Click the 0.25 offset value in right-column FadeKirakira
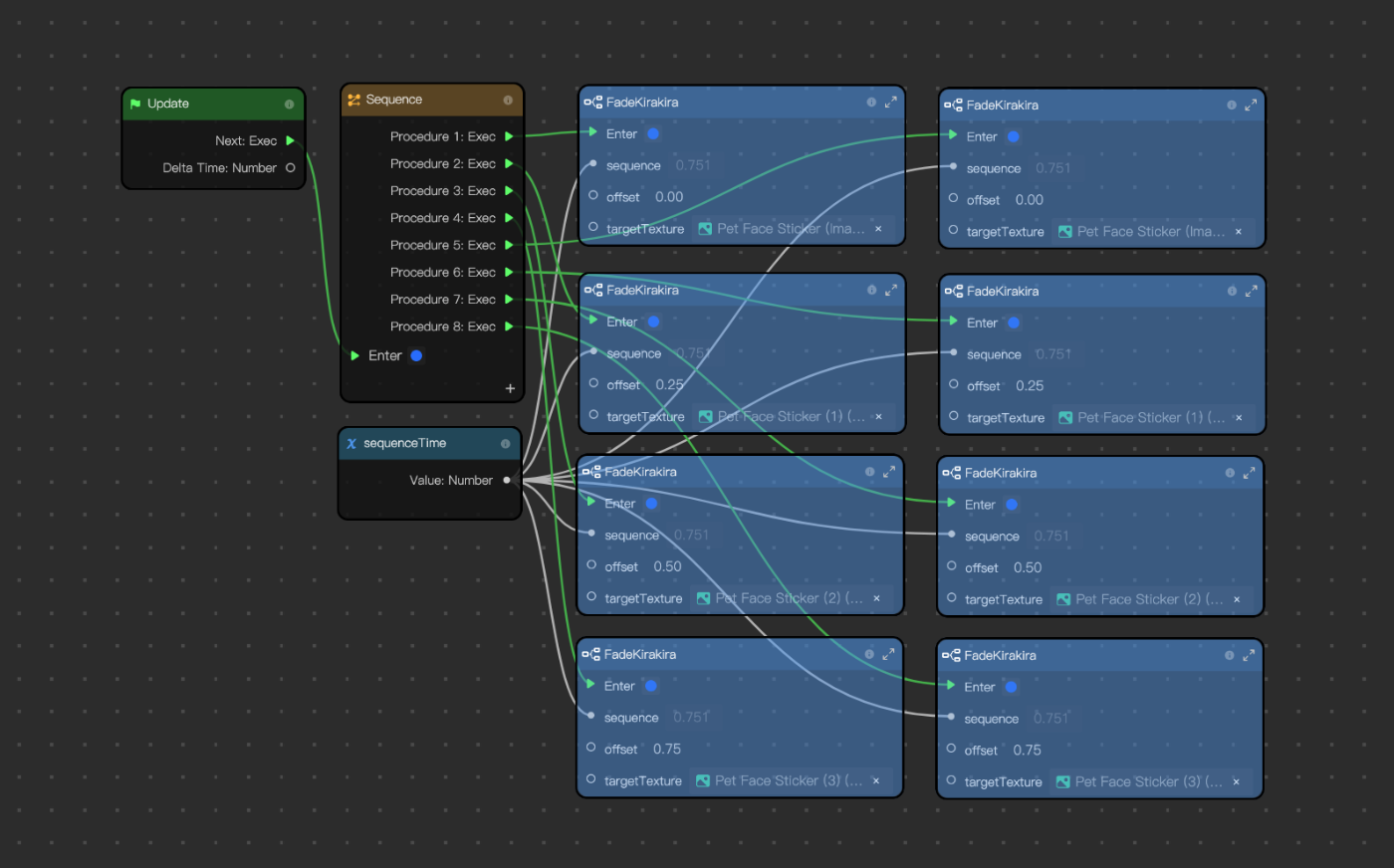 [1030, 386]
